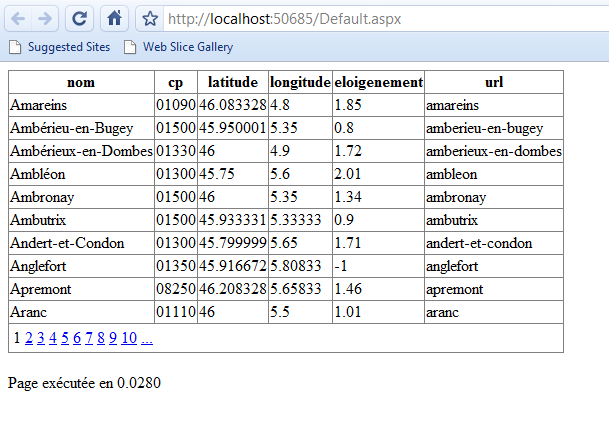
Task: Select the Apremont name cell
Action: [x=81, y=289]
